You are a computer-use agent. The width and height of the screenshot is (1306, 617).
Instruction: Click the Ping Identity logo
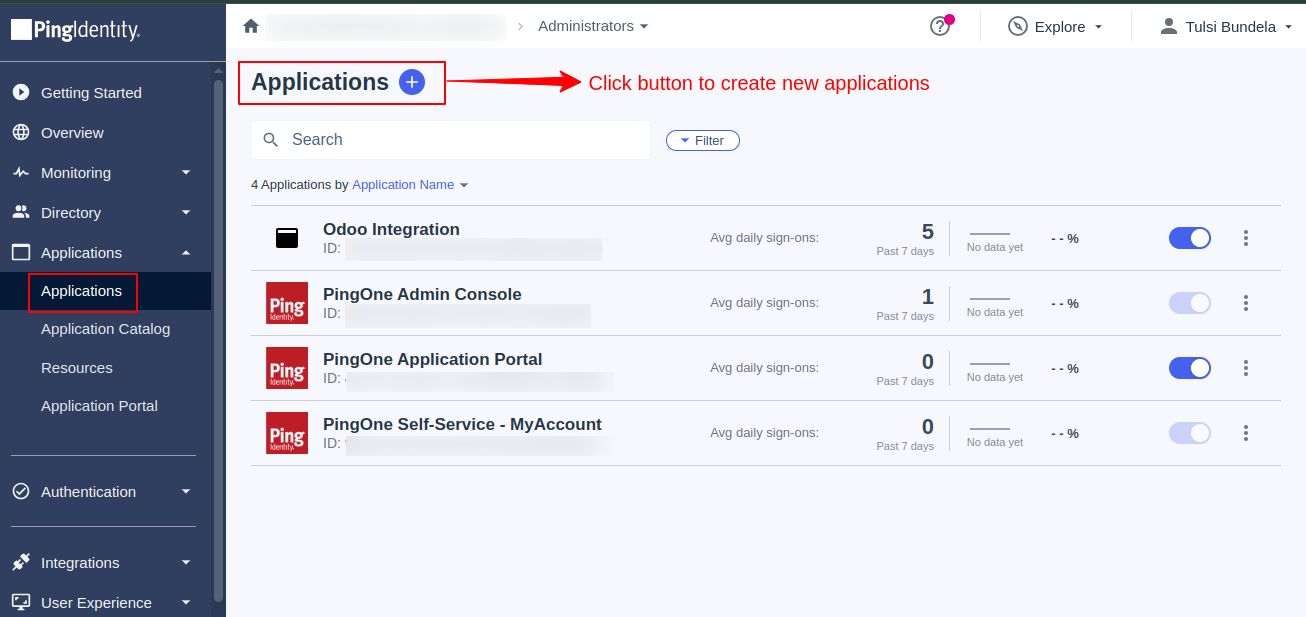coord(76,29)
